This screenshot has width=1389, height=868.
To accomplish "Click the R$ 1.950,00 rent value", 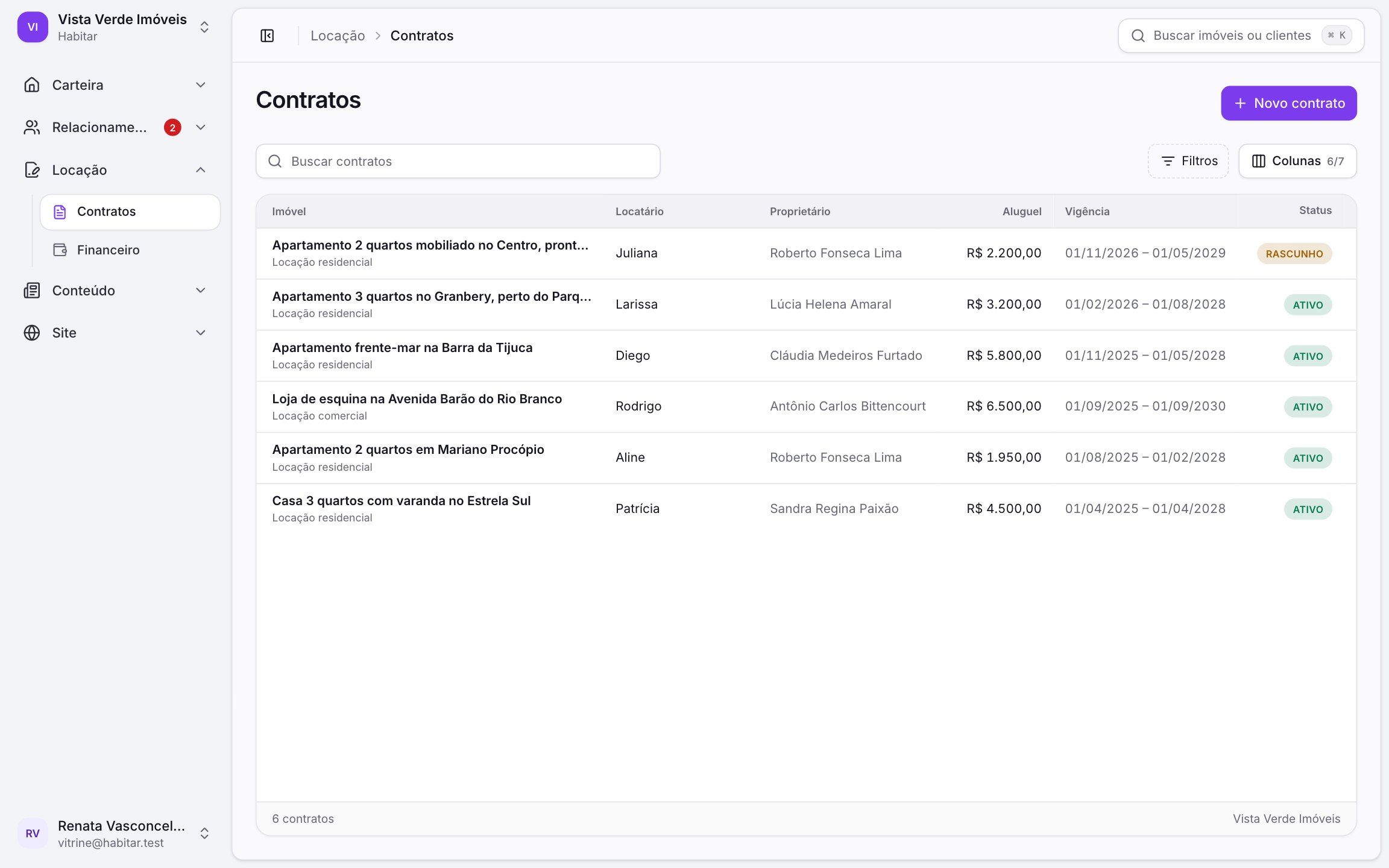I will point(1004,458).
